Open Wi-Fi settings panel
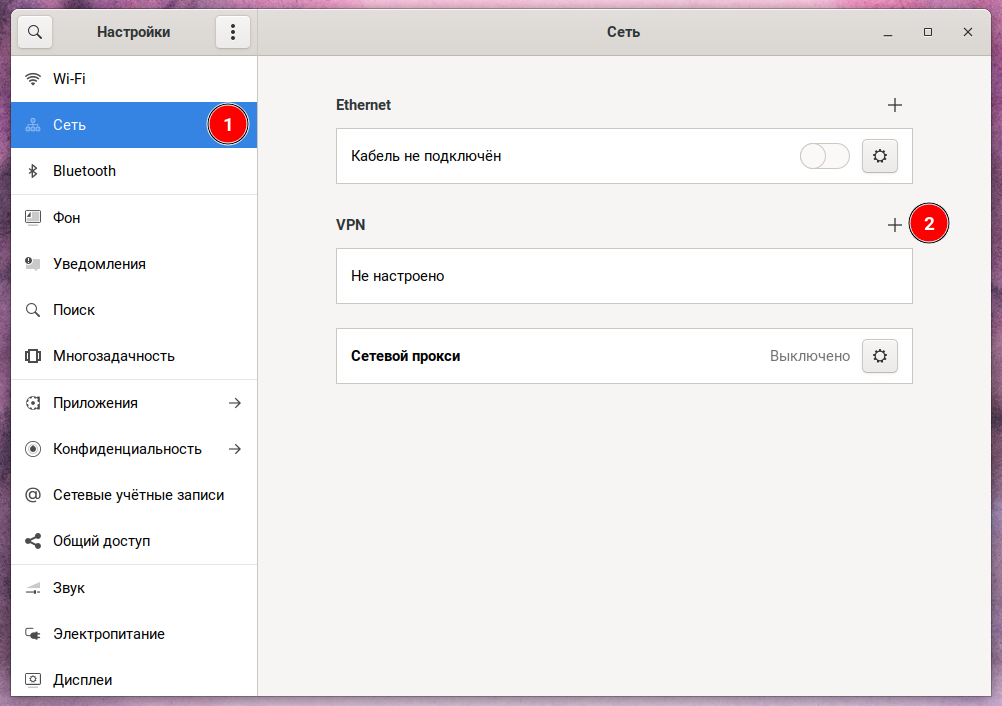 click(x=69, y=79)
